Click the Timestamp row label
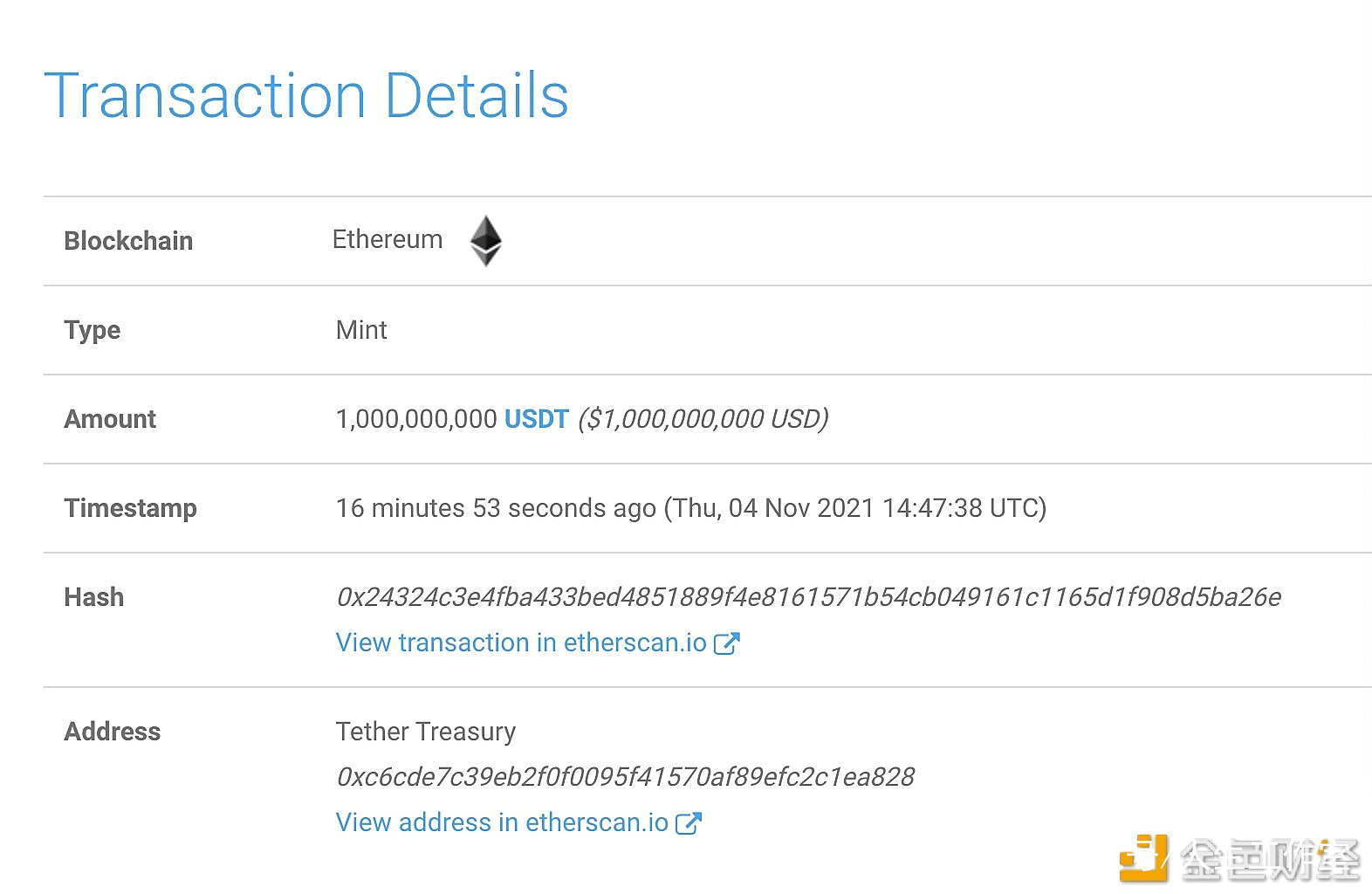The image size is (1372, 894). [x=131, y=508]
